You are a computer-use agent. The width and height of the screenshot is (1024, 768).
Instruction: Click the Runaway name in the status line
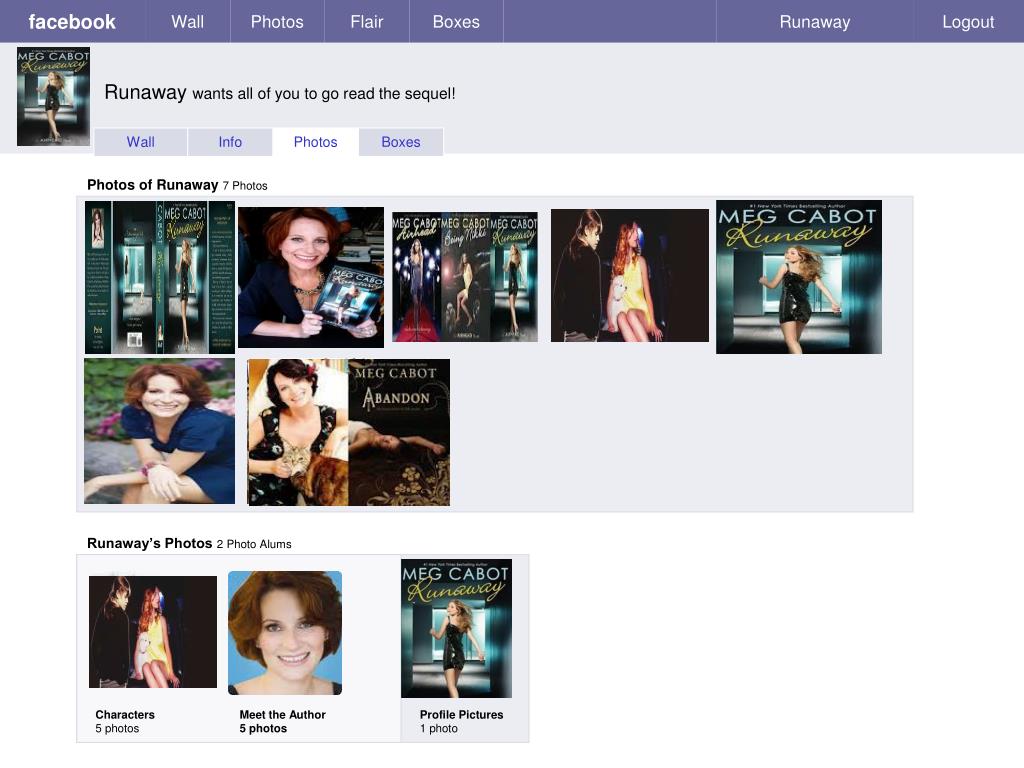coord(145,92)
